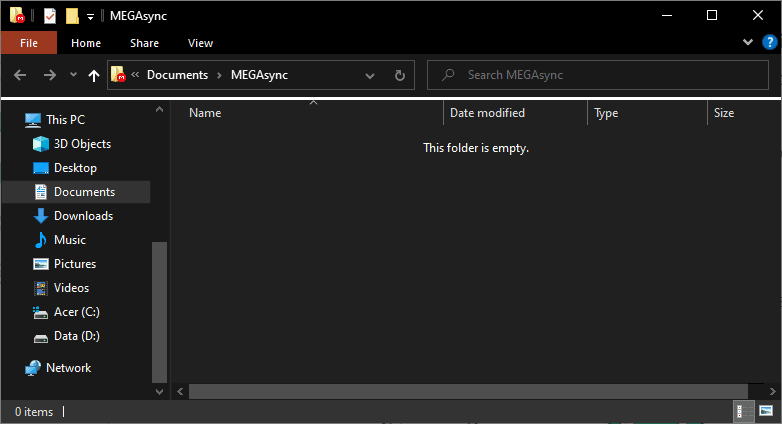Switch to Large icons view layout
The width and height of the screenshot is (782, 424).
click(x=766, y=411)
